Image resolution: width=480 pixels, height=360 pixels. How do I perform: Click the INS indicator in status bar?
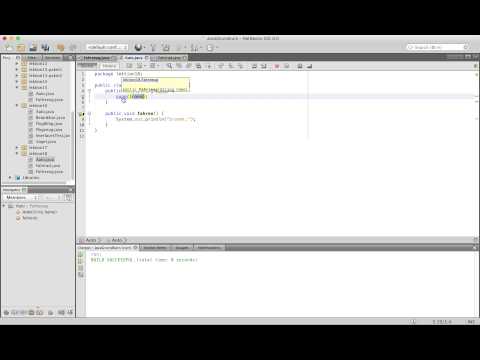pyautogui.click(x=471, y=322)
